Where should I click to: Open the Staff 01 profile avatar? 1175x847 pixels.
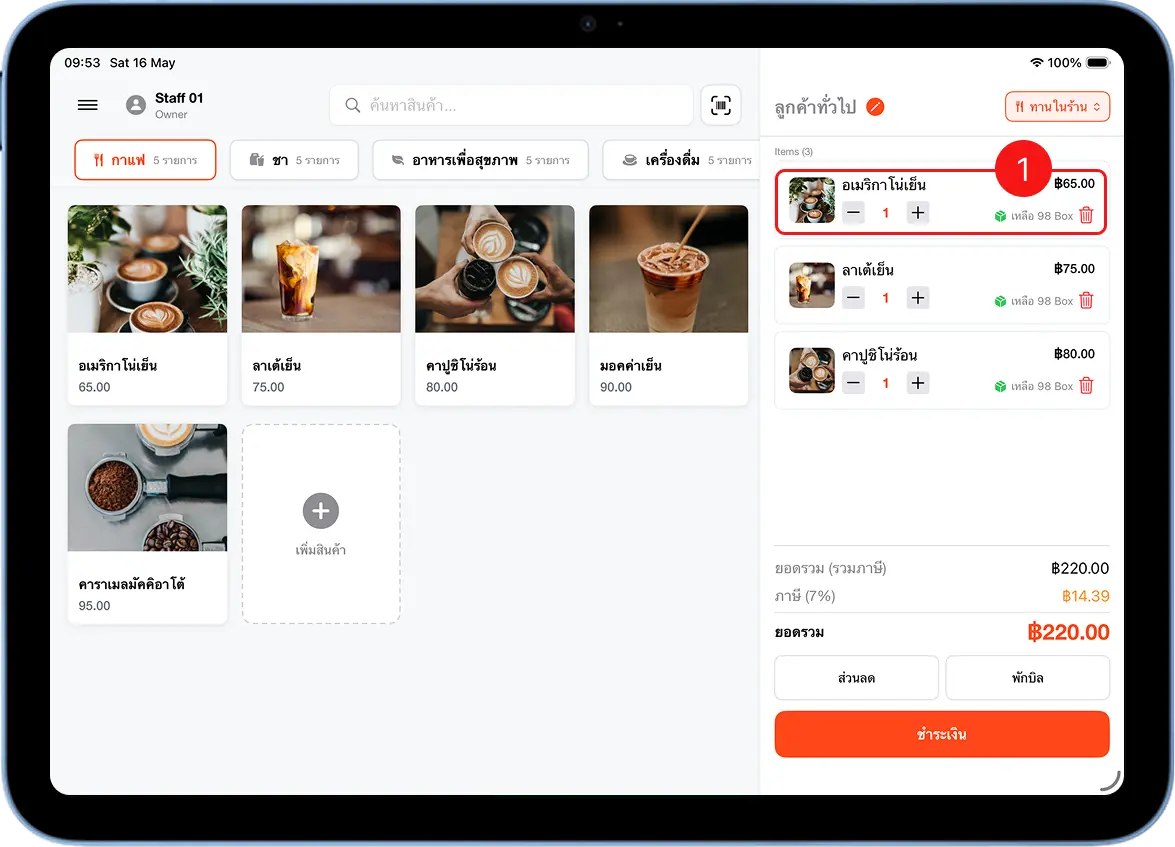pyautogui.click(x=136, y=105)
